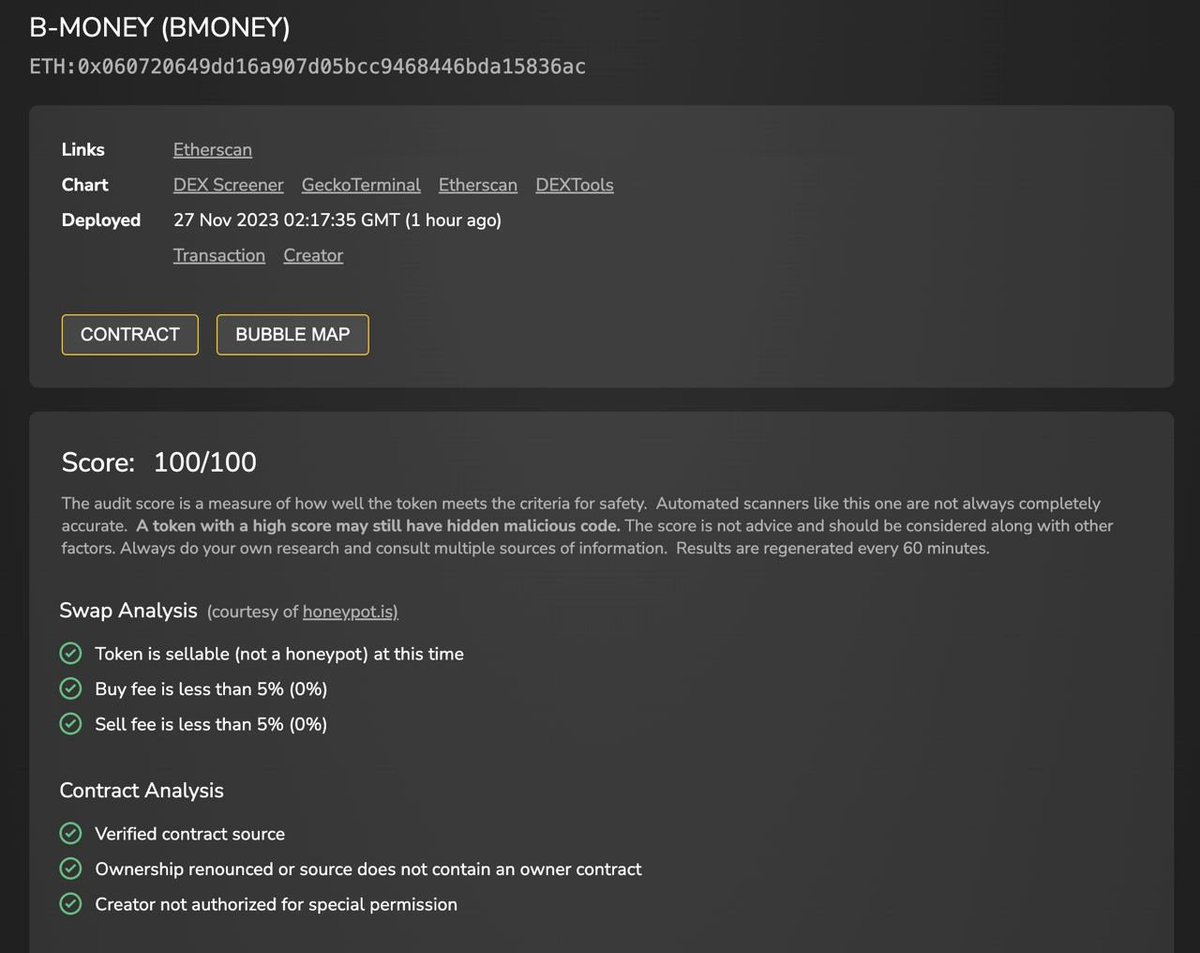Click the check icon beside Token is sellable
Viewport: 1200px width, 953px height.
(x=70, y=654)
